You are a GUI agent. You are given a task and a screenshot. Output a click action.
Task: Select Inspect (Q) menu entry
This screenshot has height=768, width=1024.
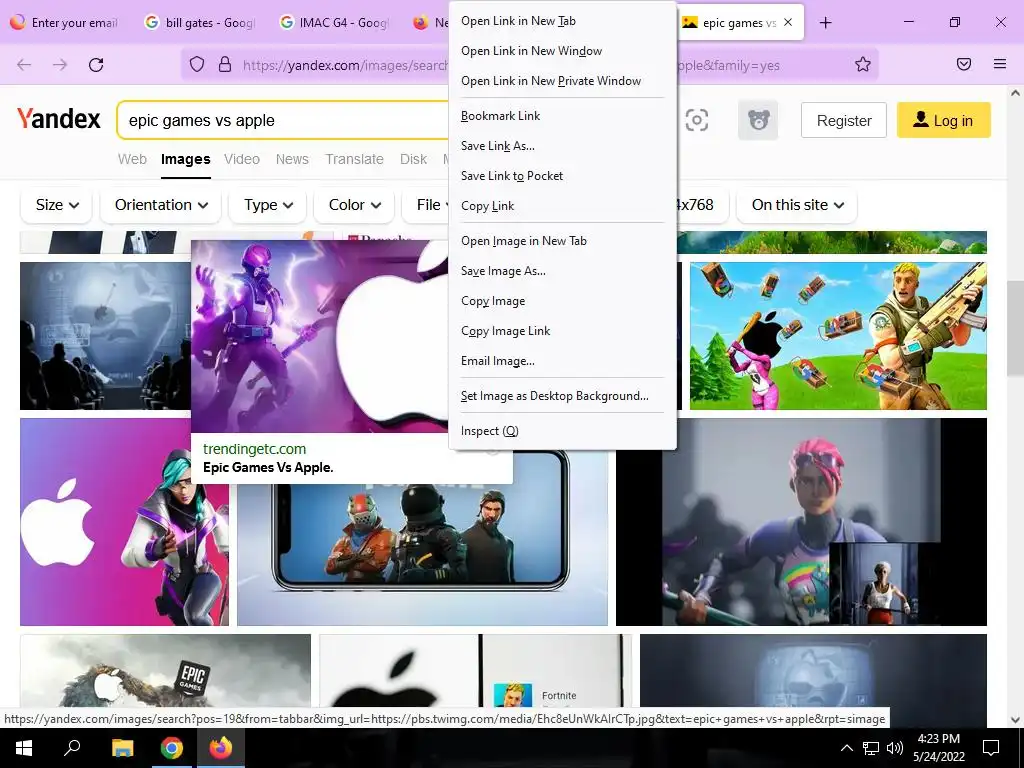point(562,431)
